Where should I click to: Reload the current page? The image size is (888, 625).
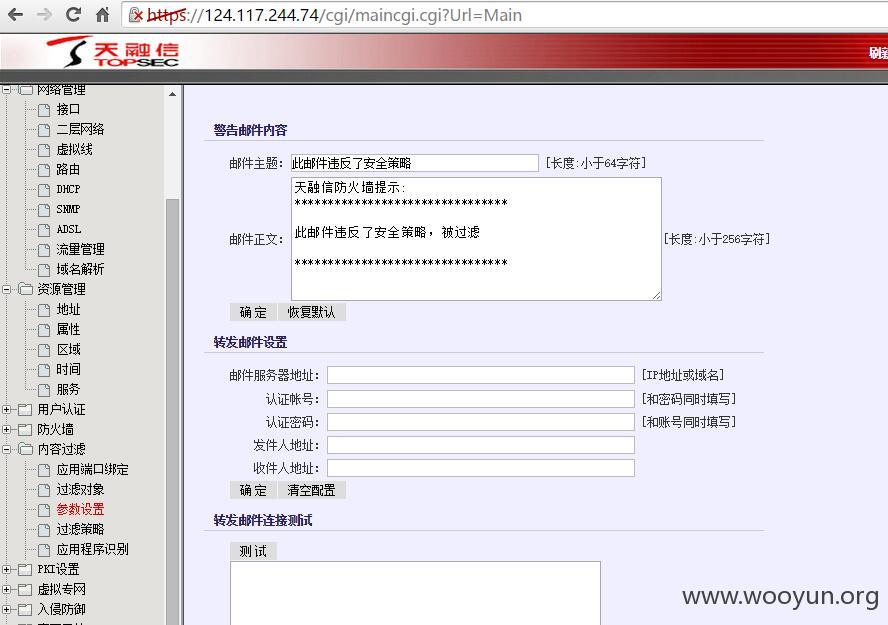click(73, 15)
